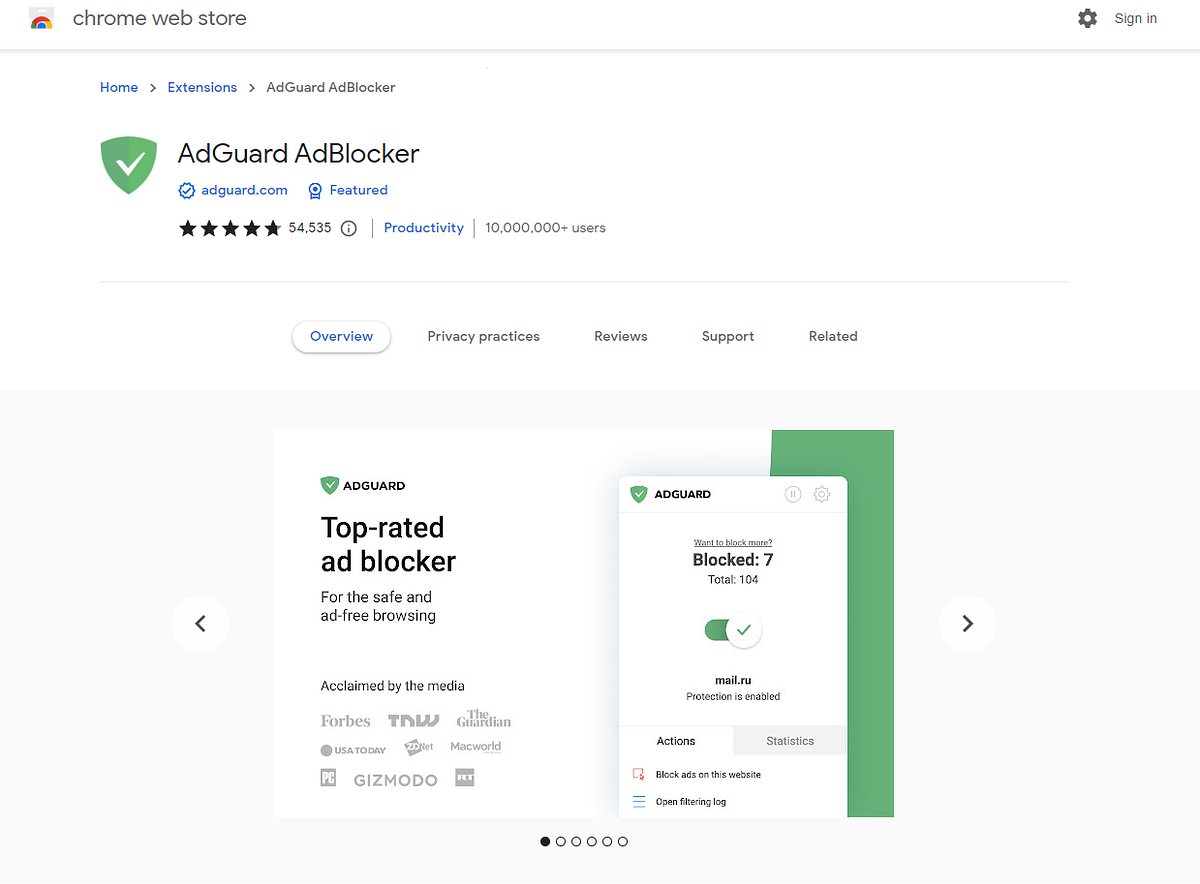This screenshot has height=884, width=1200.
Task: Open the adguard.com link
Action: tap(244, 190)
